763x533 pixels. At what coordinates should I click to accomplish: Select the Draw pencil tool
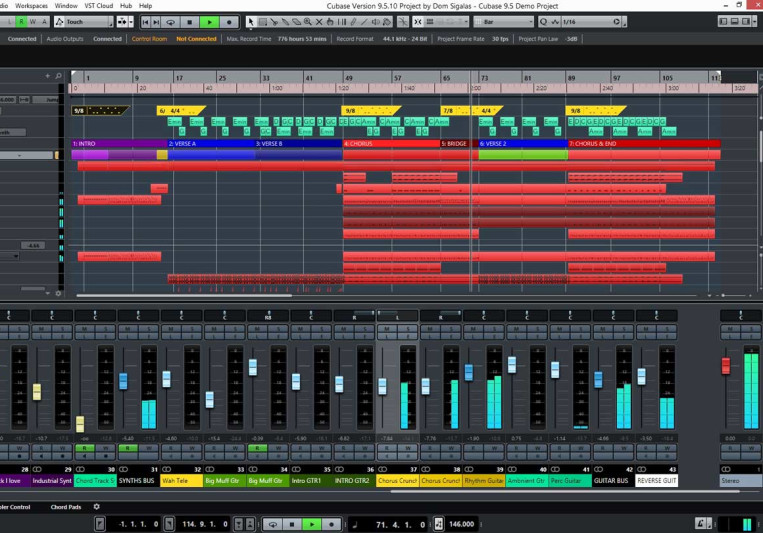pyautogui.click(x=353, y=22)
